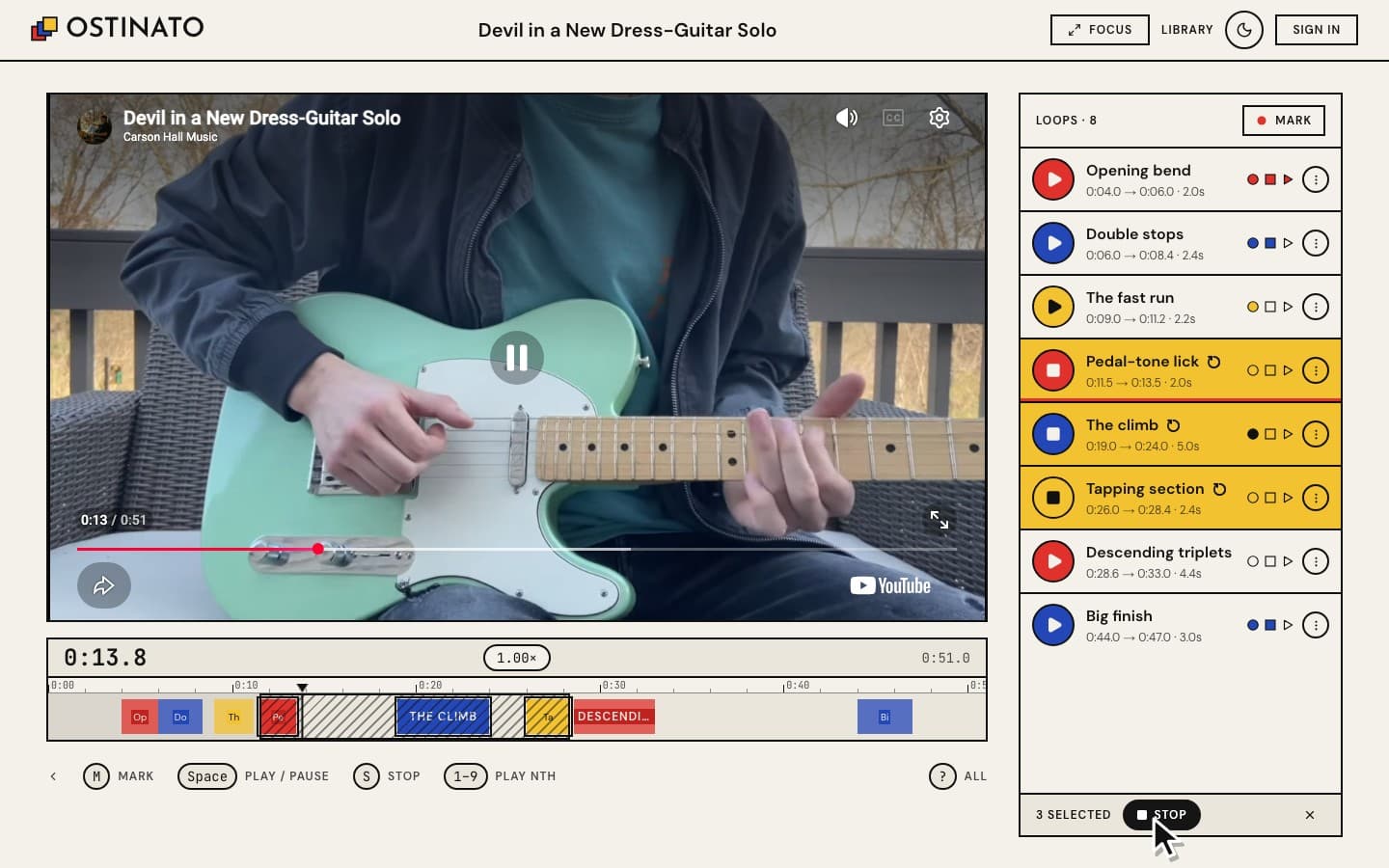
Task: Mark a new loop in Loops panel
Action: click(1284, 121)
